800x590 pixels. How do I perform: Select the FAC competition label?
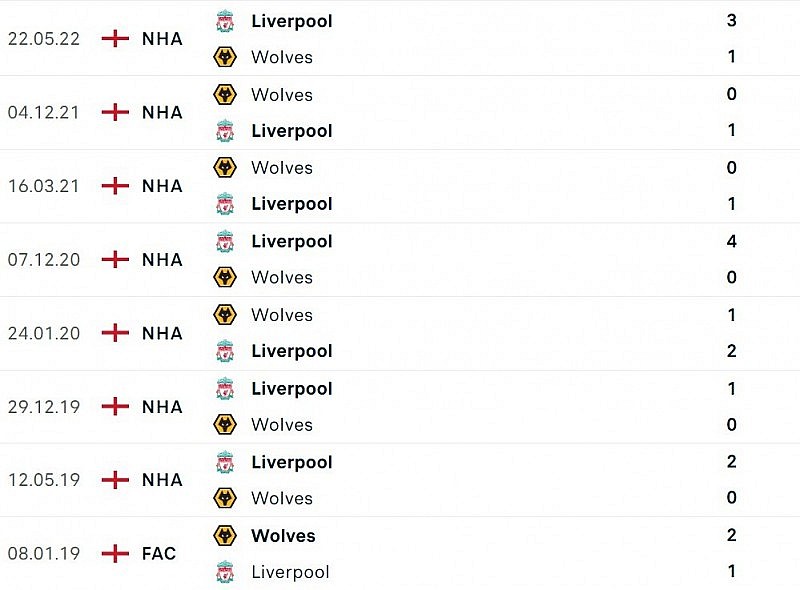(x=159, y=553)
